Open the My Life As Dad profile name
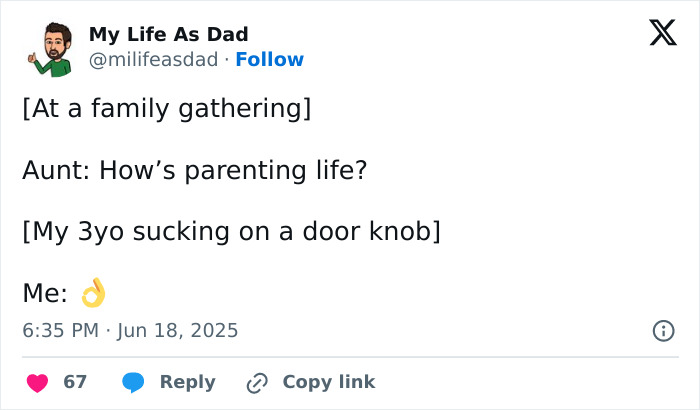Screen dimensions: 700x410 [x=169, y=34]
